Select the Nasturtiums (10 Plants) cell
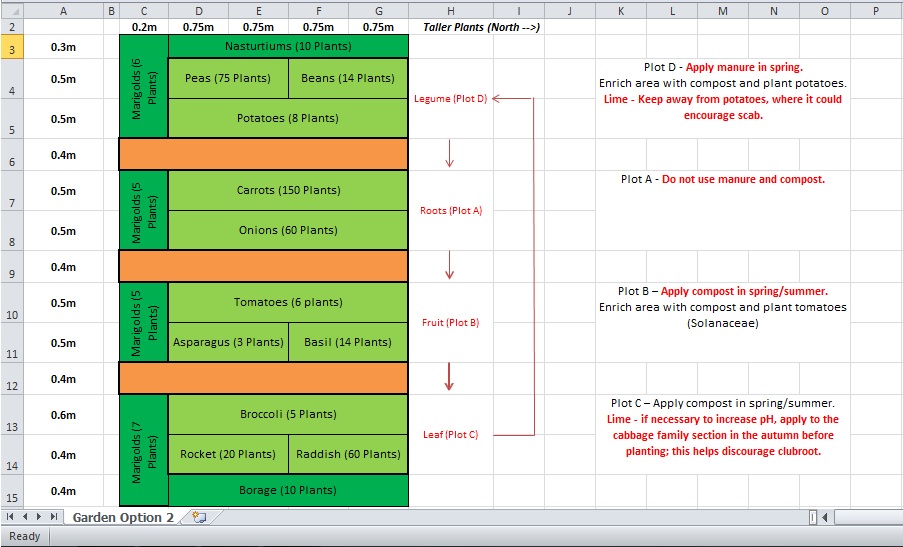The width and height of the screenshot is (903, 547). coord(288,46)
